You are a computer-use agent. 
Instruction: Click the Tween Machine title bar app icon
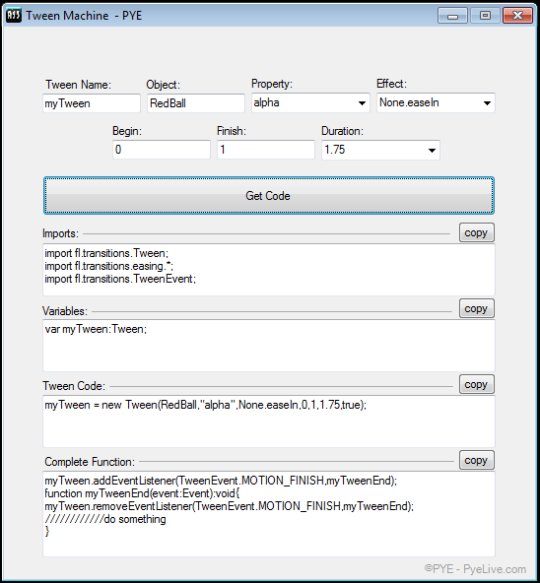click(x=14, y=16)
